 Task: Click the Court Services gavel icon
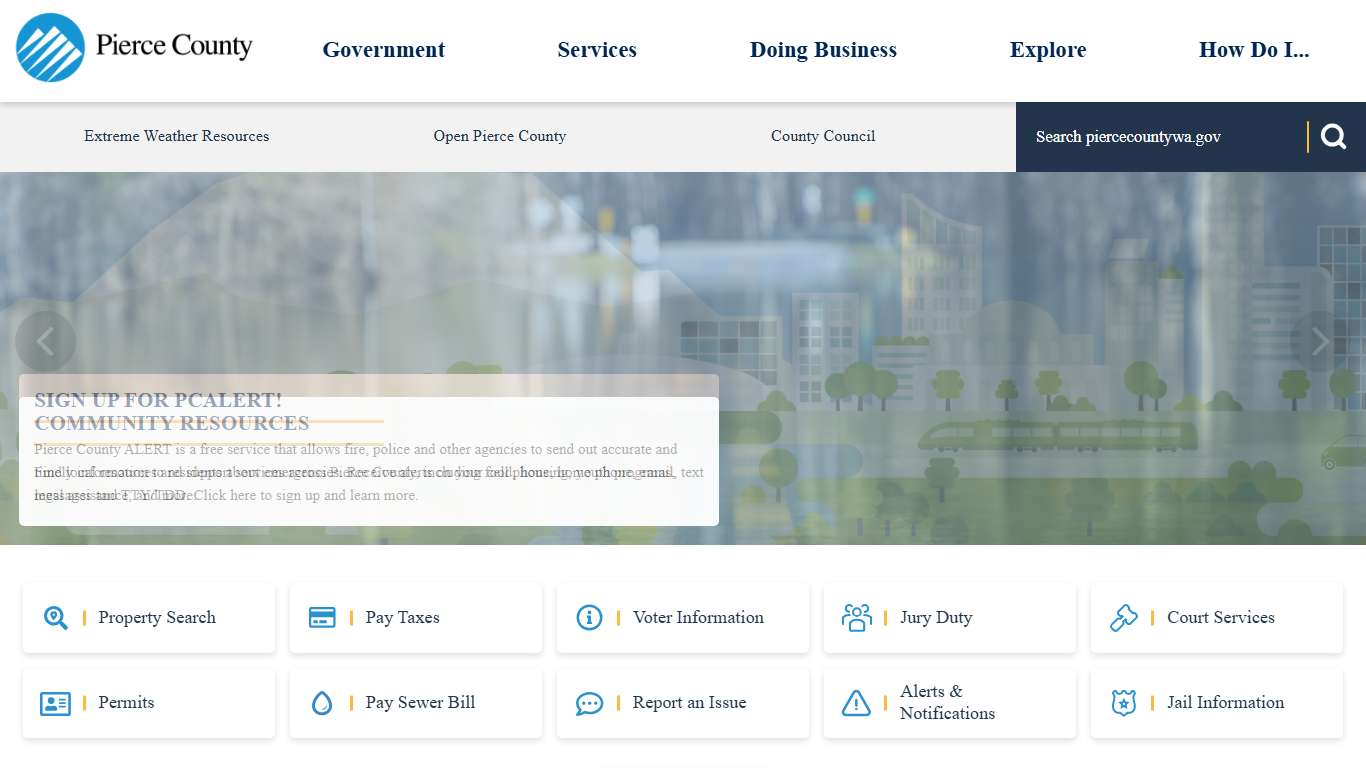[x=1123, y=618]
